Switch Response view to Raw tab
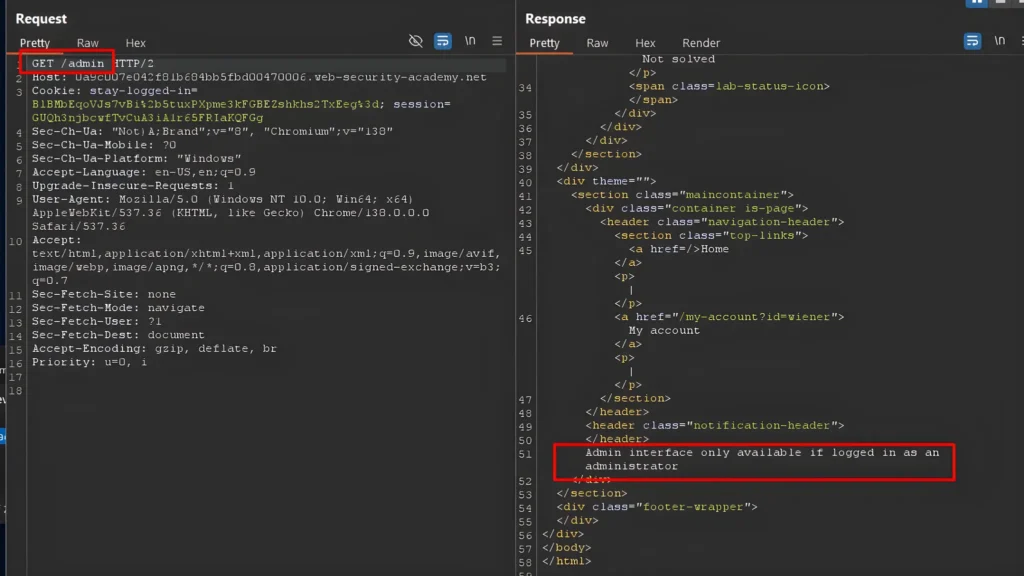1024x576 pixels. click(598, 43)
